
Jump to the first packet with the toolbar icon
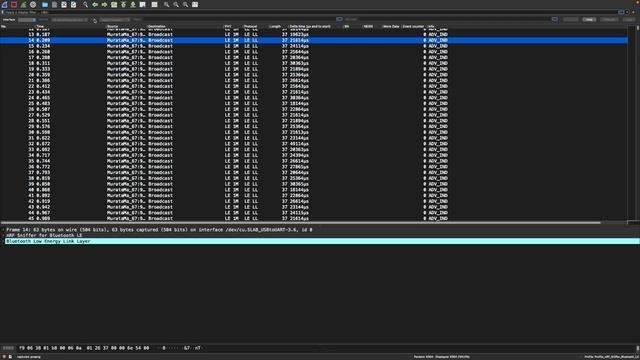pos(123,4)
